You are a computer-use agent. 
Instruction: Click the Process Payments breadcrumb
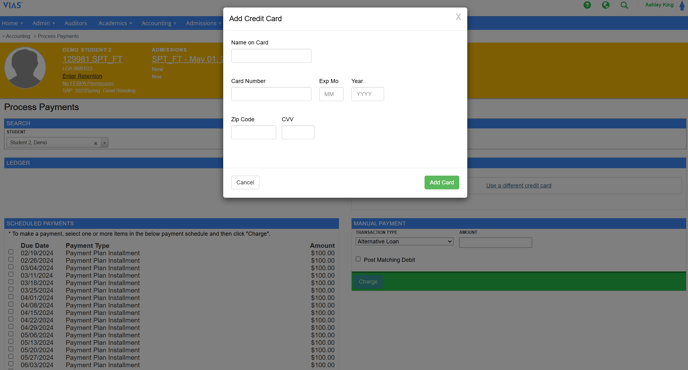pos(58,36)
